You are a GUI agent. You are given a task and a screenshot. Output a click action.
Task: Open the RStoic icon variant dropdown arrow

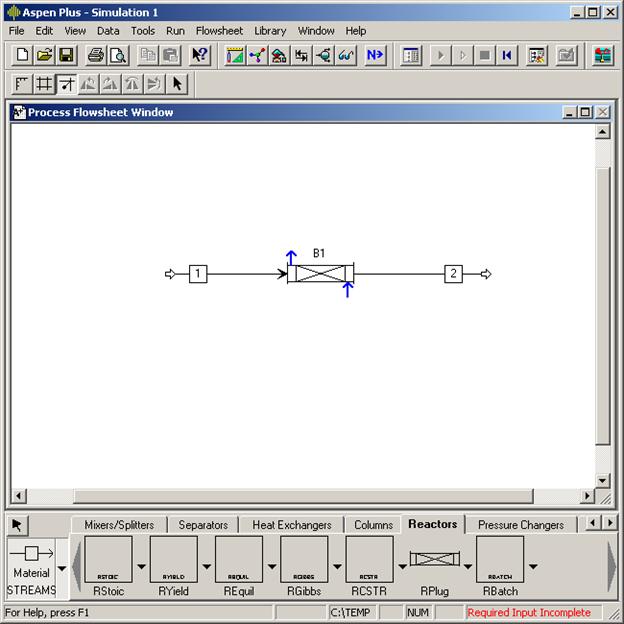coord(141,567)
